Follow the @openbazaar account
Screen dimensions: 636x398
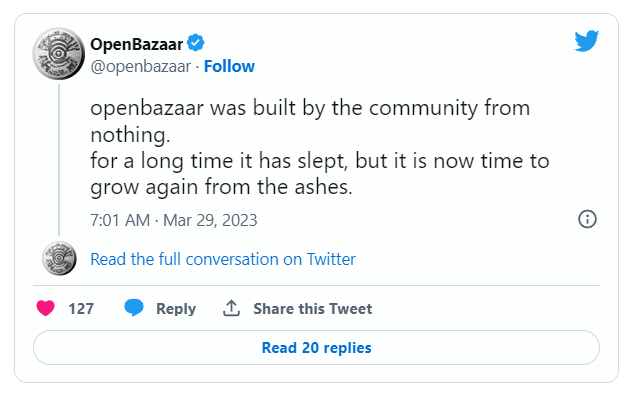coord(229,67)
